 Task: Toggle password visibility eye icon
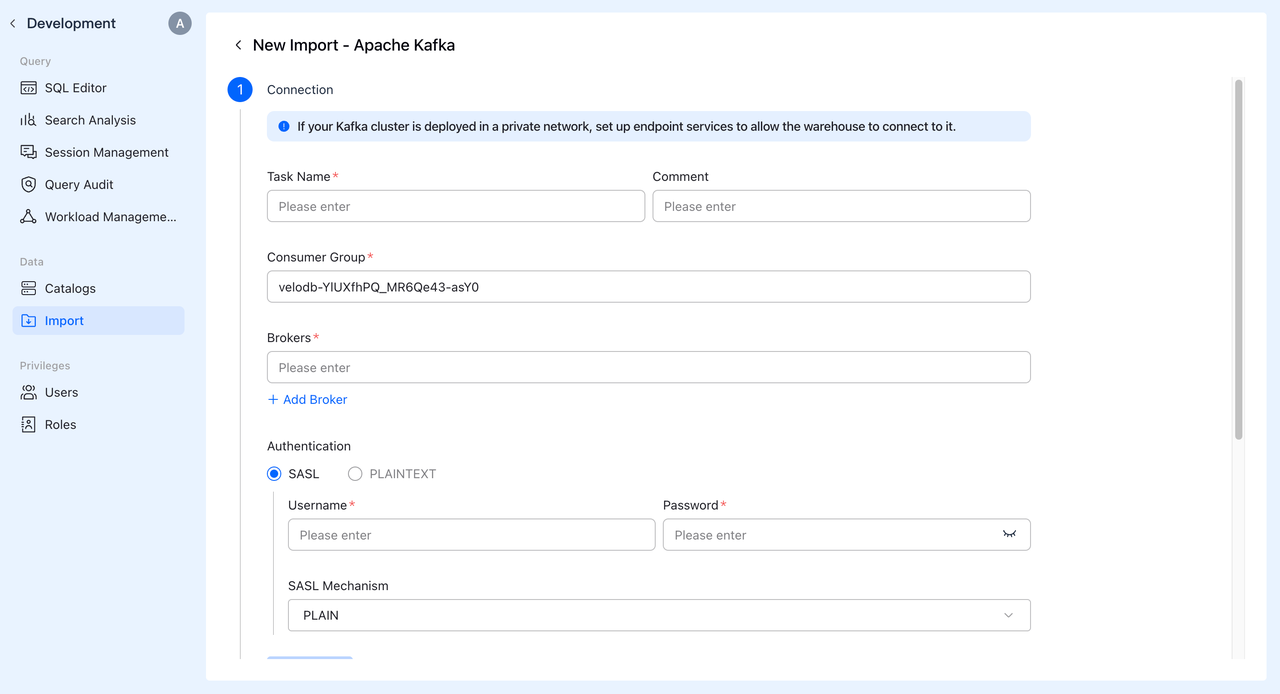pos(1009,534)
